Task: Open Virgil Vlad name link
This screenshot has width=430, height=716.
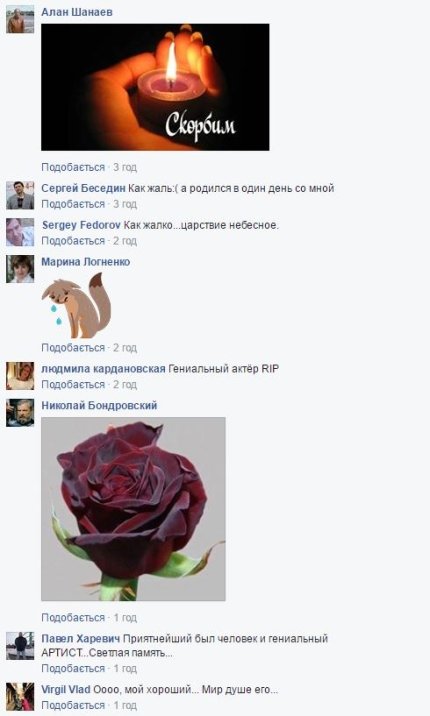Action: (66, 689)
